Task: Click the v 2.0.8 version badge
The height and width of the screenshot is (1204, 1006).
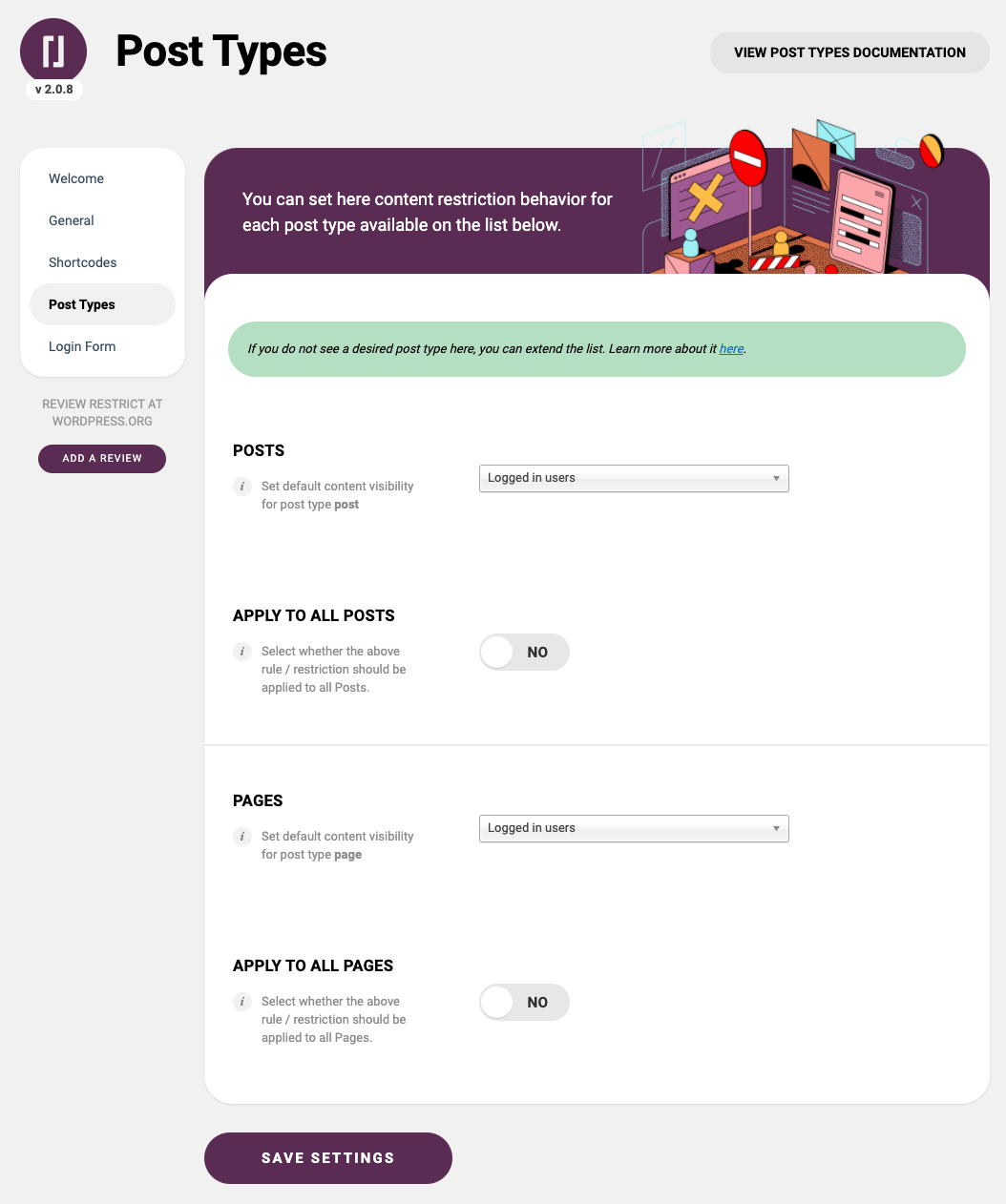Action: click(x=54, y=90)
